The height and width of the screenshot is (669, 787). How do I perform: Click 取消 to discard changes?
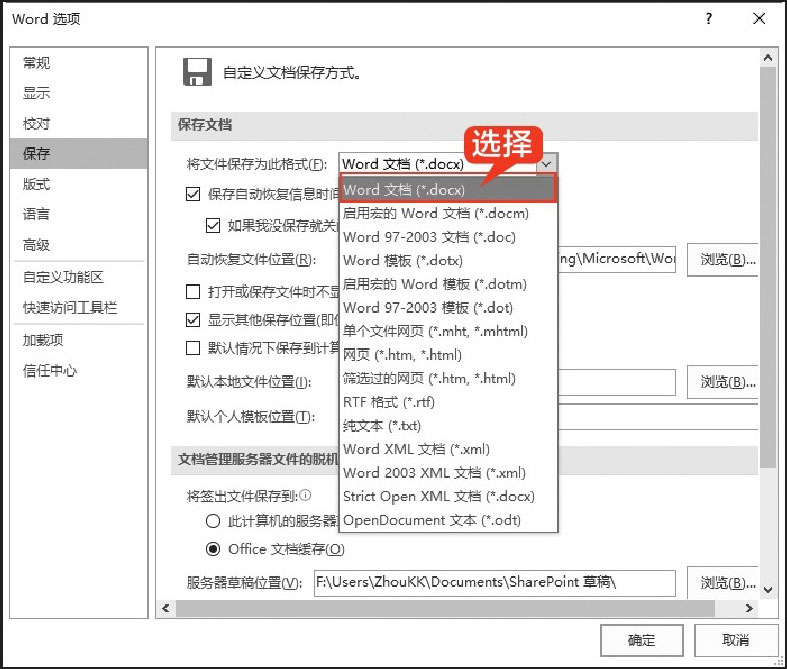pos(735,640)
